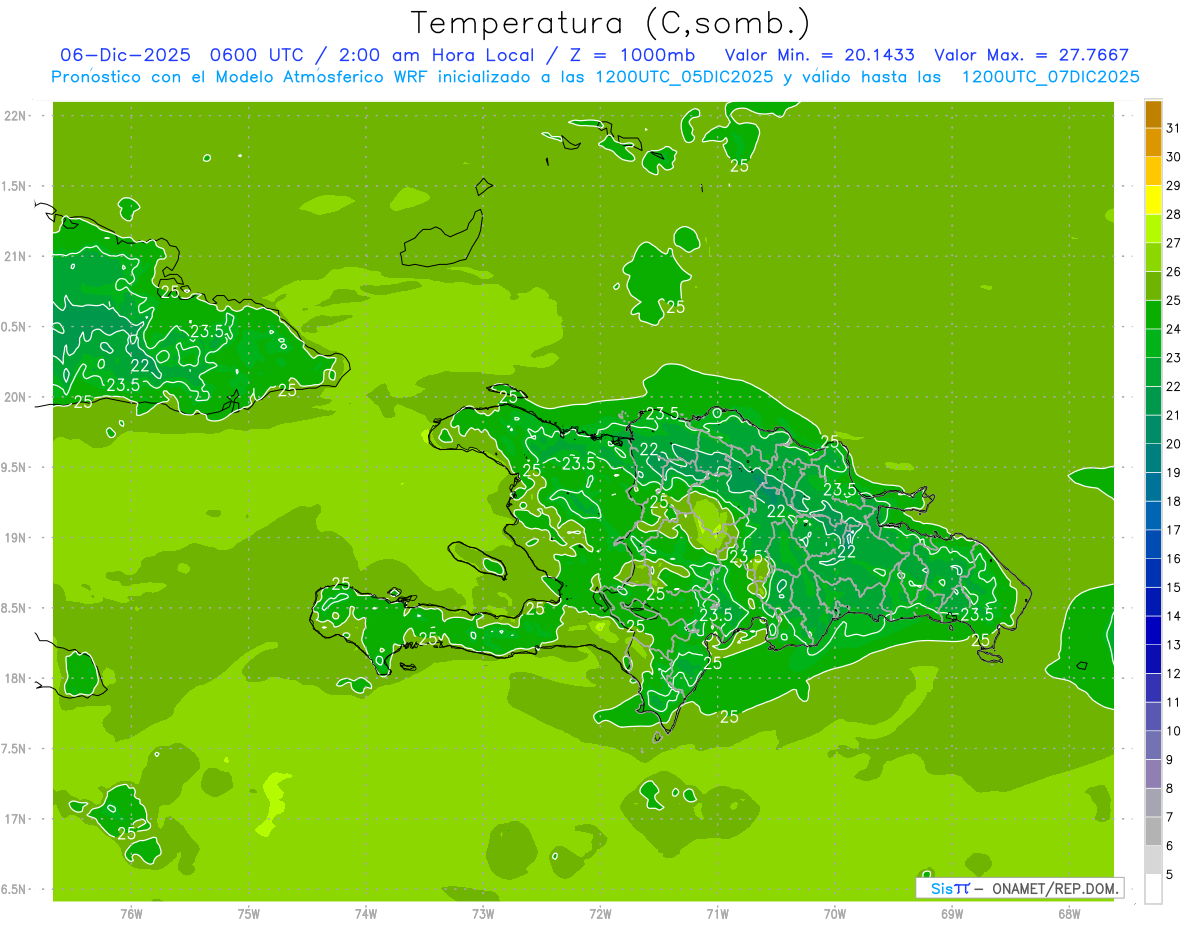The width and height of the screenshot is (1200, 927).
Task: Click the 'Valor Min. = 20.1433' value
Action: pos(820,55)
